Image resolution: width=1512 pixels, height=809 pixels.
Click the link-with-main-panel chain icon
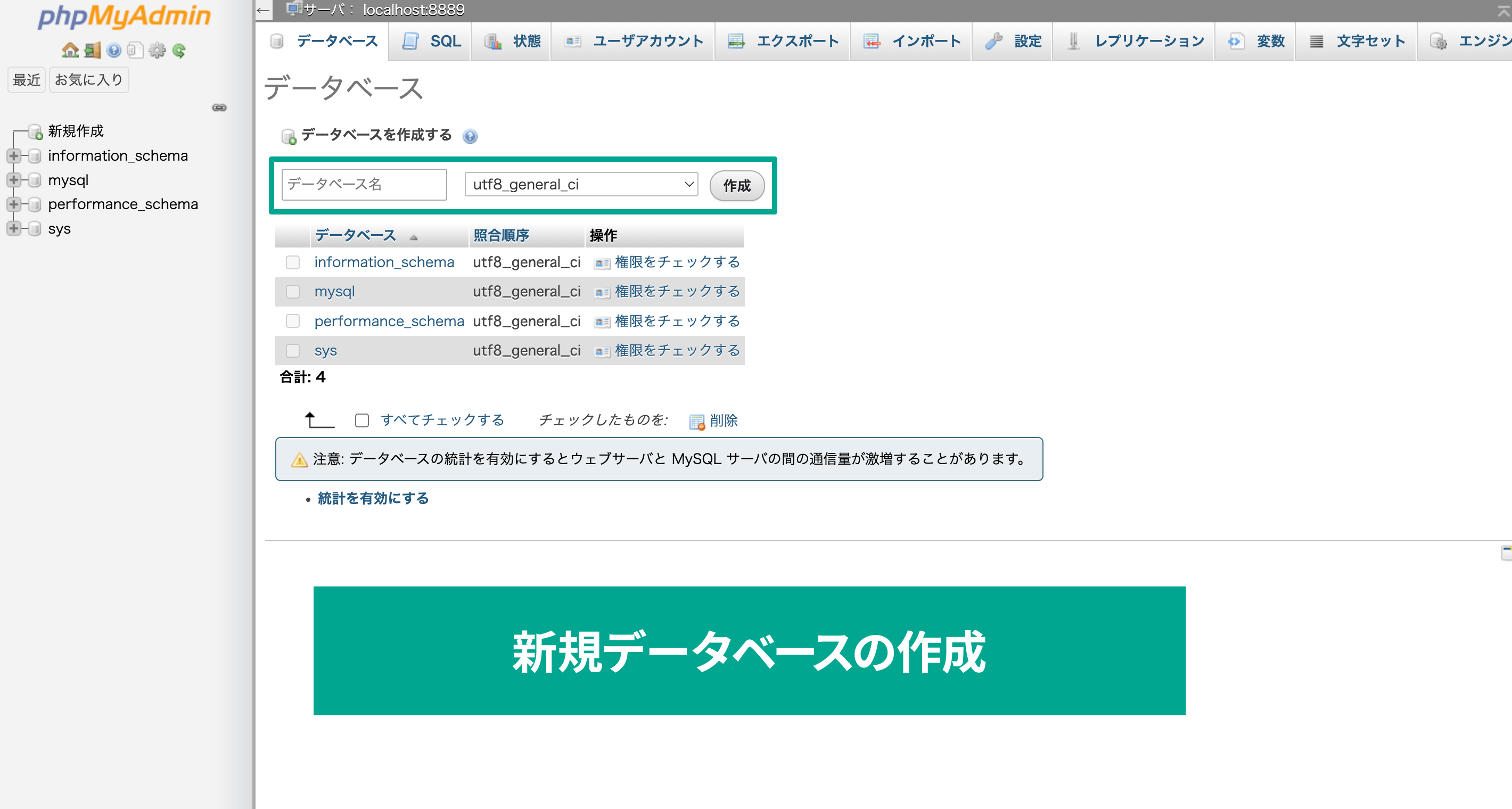(x=219, y=108)
